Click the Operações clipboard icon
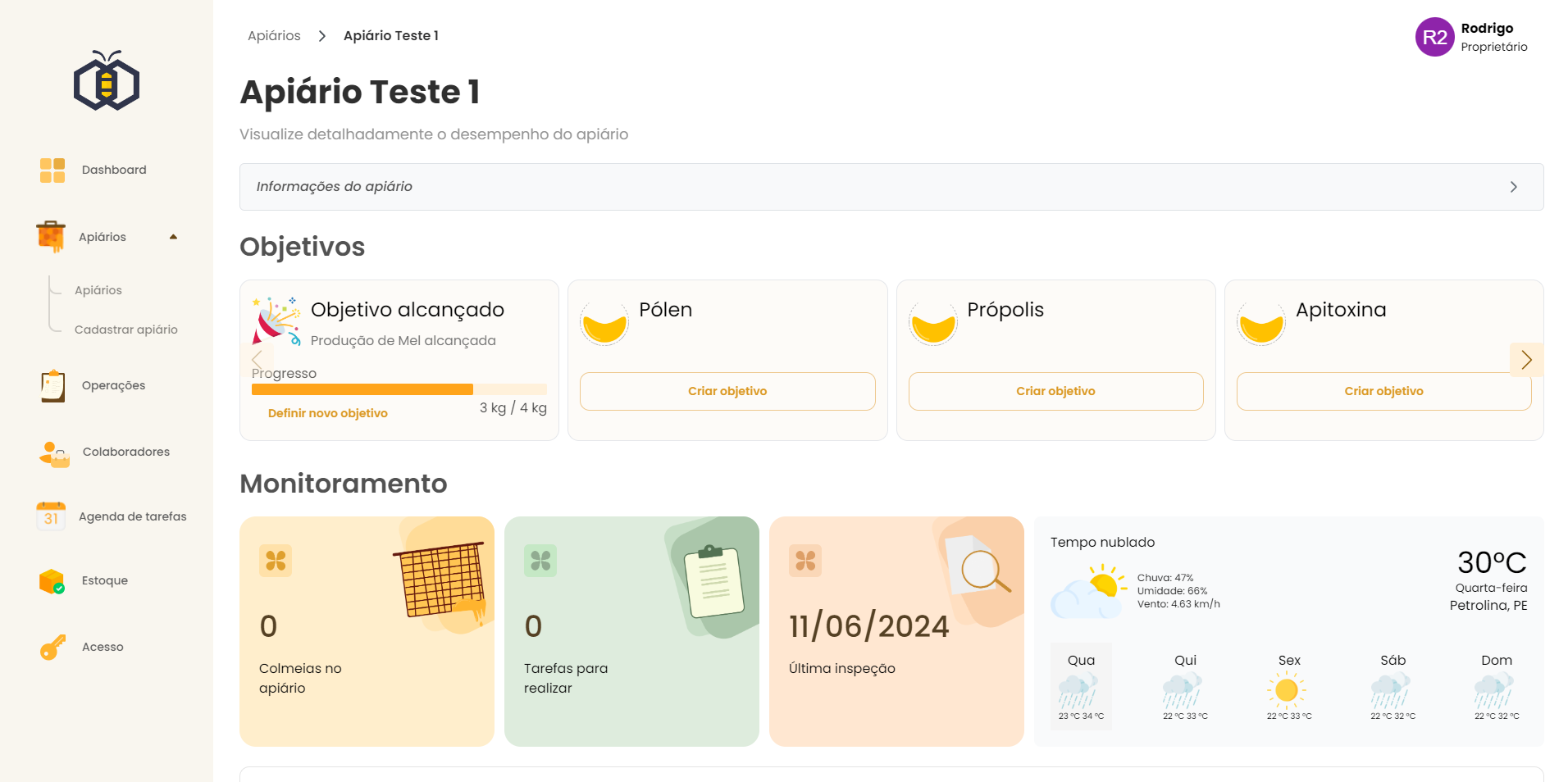 52,386
